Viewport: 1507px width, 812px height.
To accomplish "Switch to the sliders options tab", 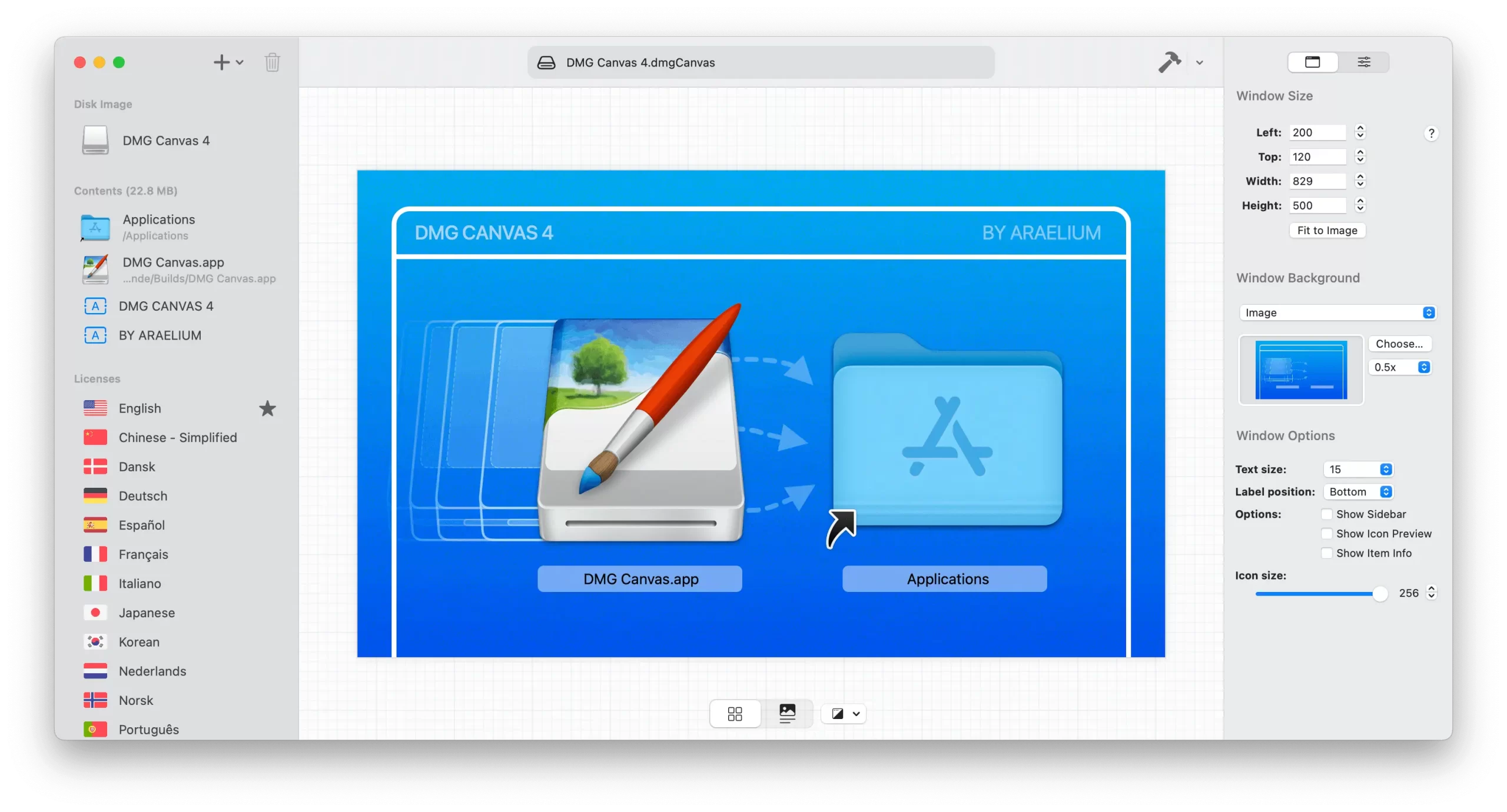I will pos(1364,62).
